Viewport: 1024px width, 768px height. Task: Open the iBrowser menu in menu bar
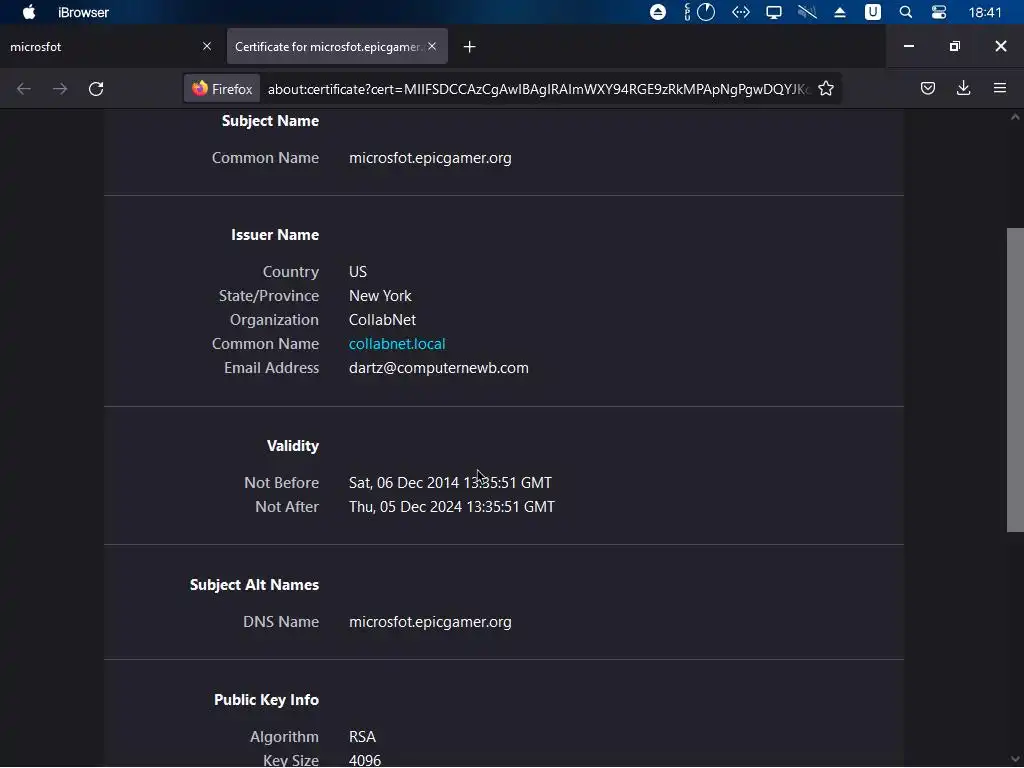pyautogui.click(x=83, y=12)
